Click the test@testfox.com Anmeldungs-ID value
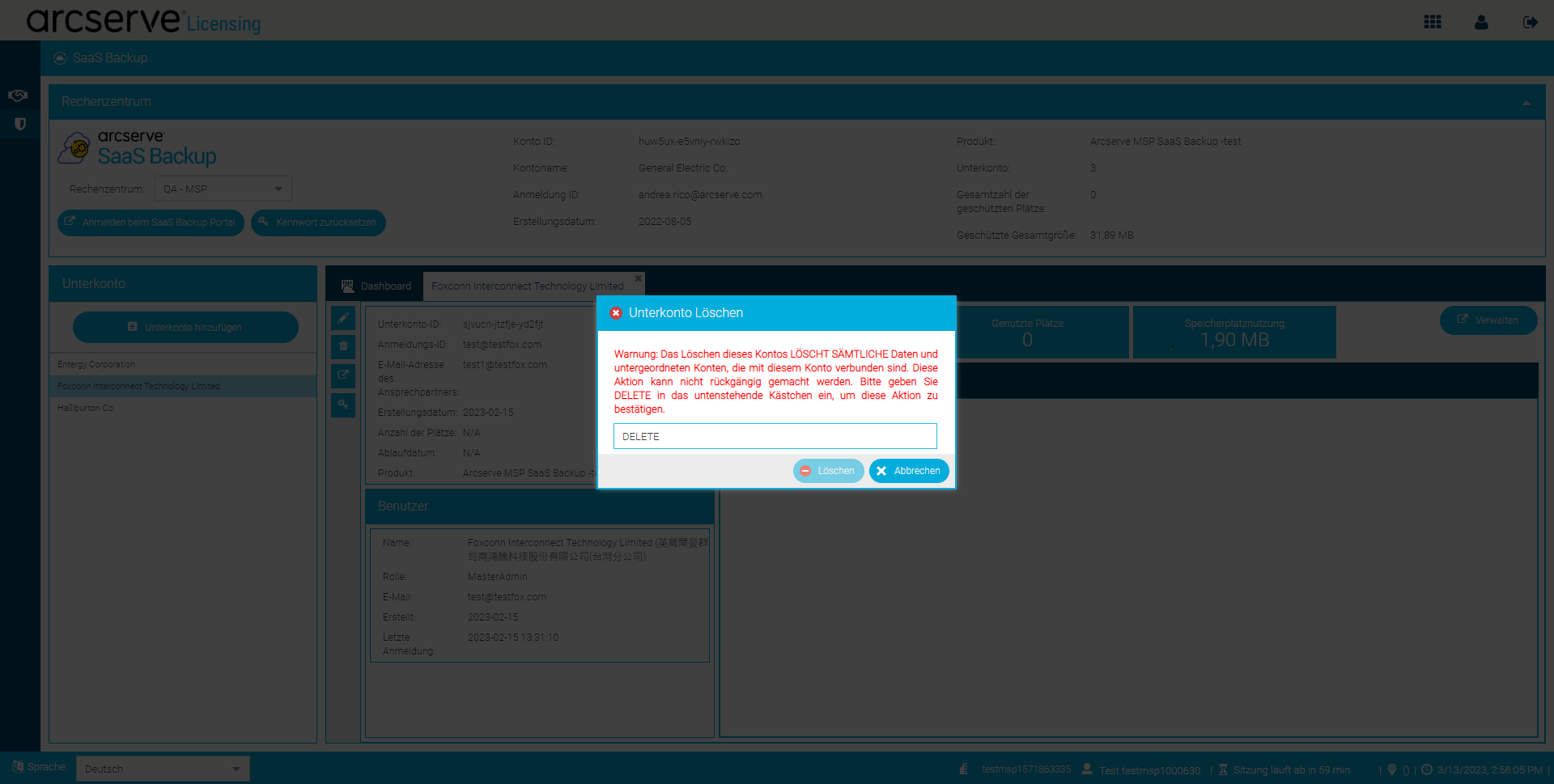The image size is (1554, 784). coord(502,345)
